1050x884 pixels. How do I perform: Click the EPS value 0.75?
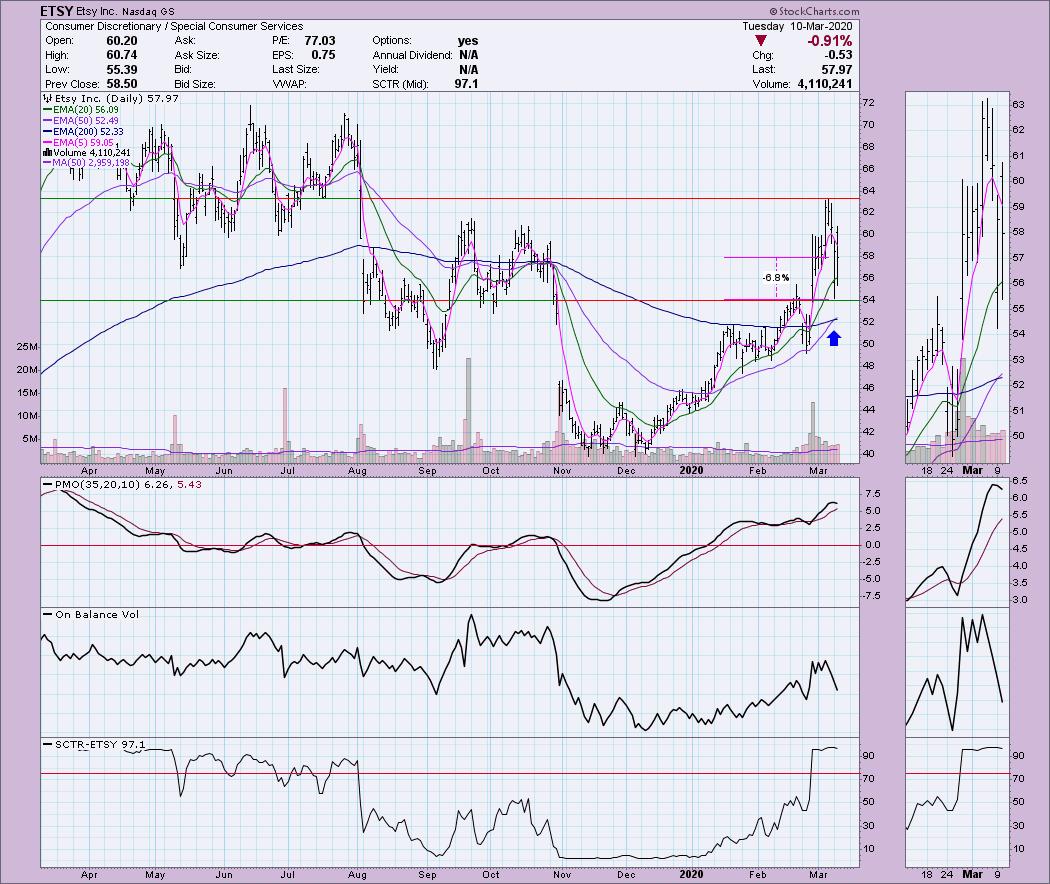(323, 55)
